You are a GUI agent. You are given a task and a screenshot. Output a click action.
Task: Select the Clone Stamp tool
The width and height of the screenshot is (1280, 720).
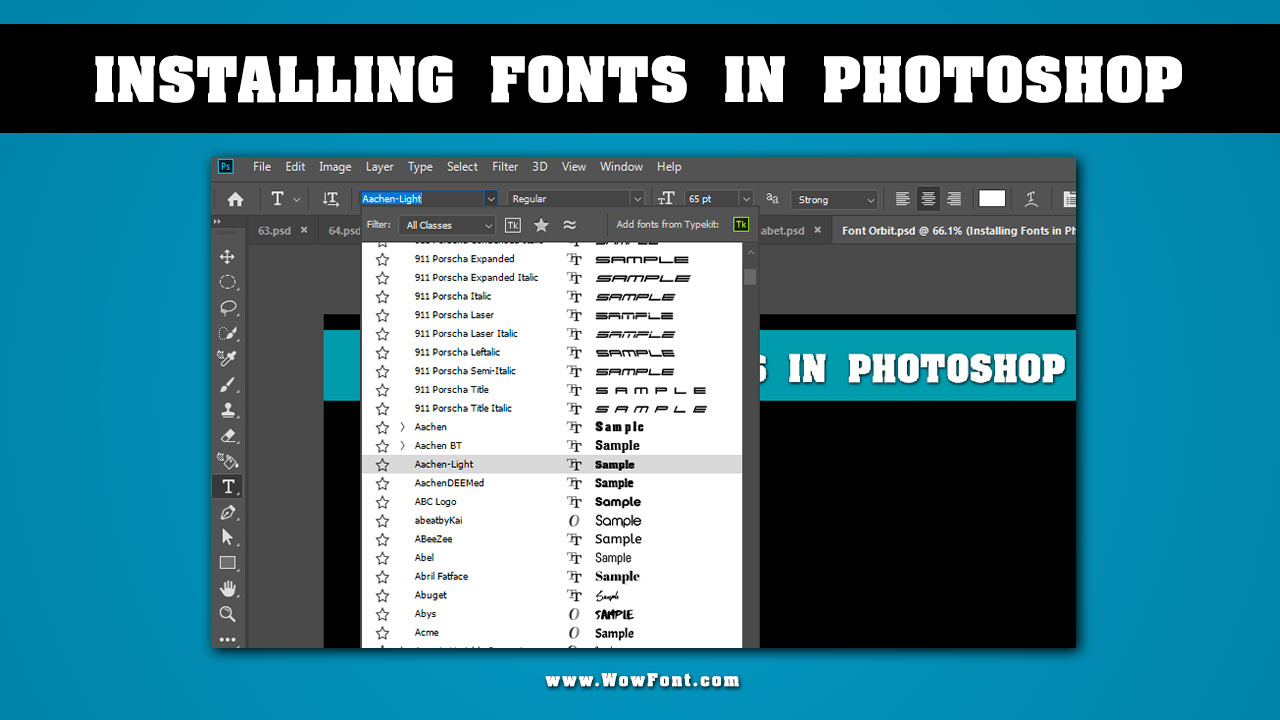228,410
